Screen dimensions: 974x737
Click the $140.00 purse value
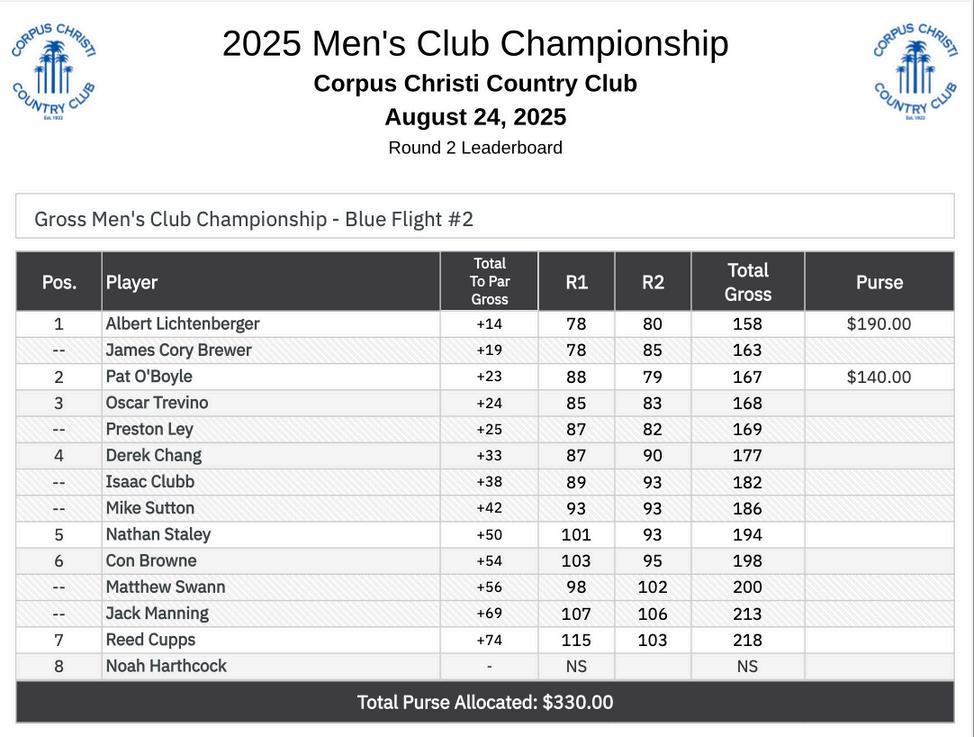(x=879, y=377)
